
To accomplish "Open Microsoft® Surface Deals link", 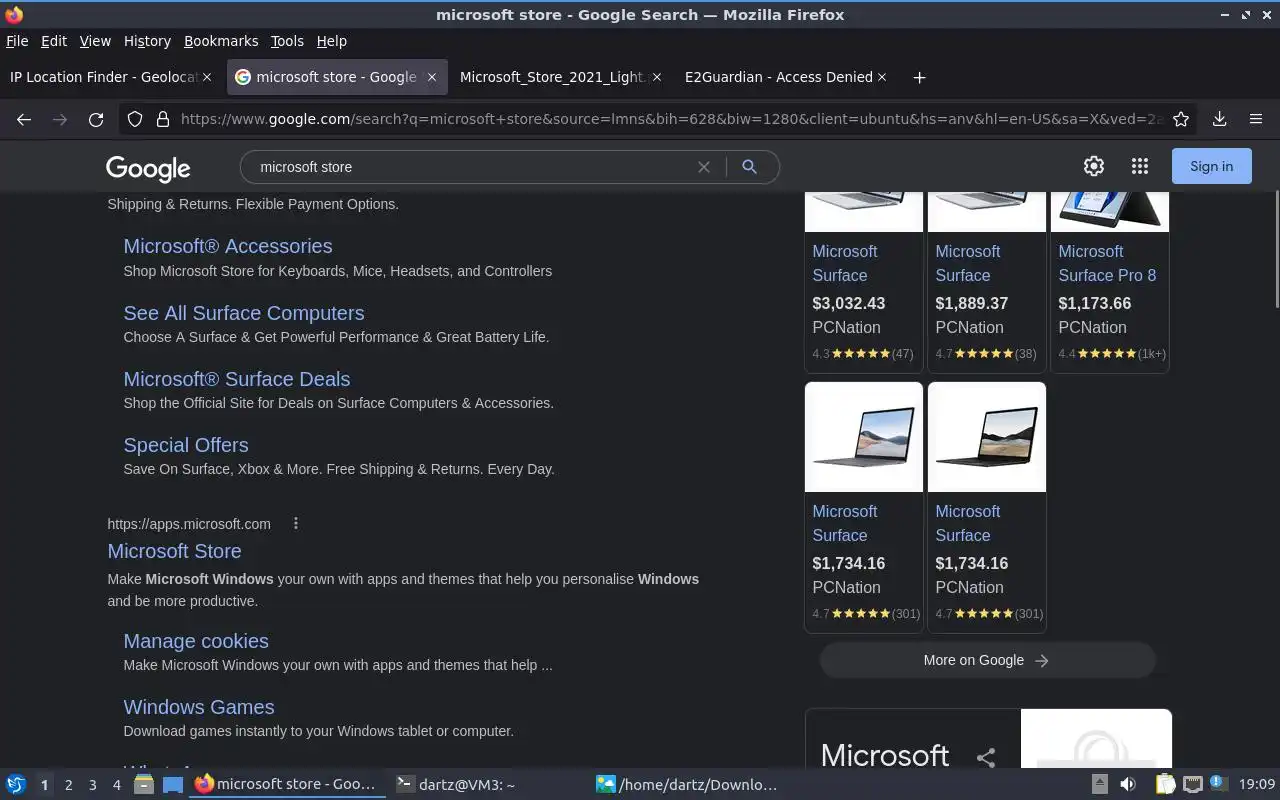I will pos(237,379).
